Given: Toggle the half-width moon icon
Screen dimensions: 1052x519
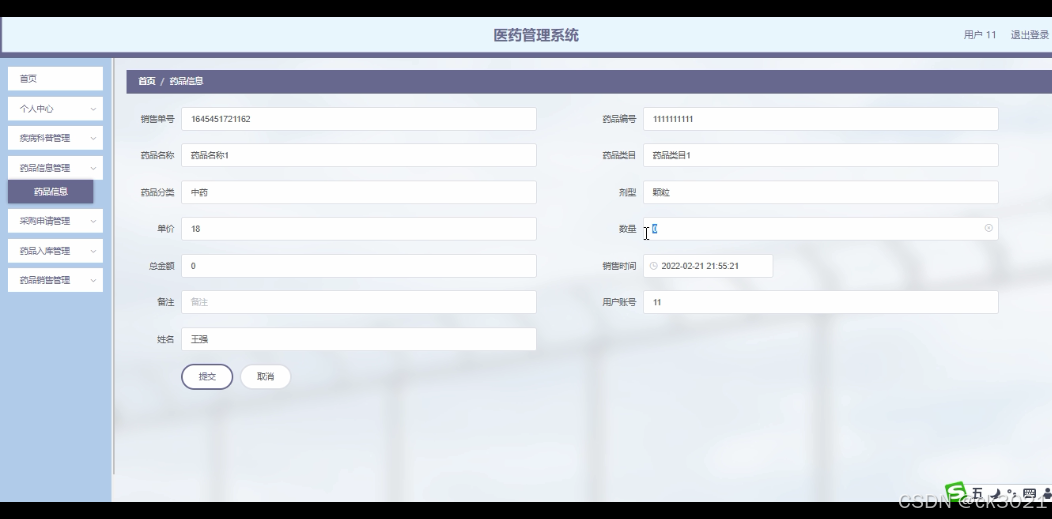Looking at the screenshot, I should tap(997, 494).
